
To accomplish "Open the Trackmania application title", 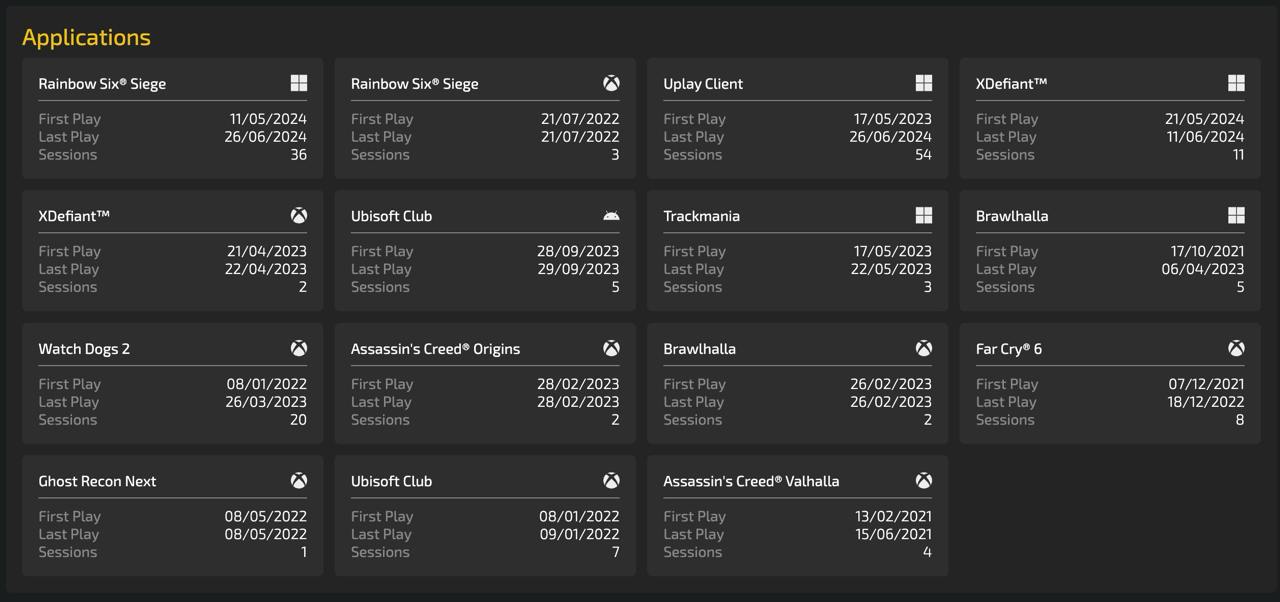I will (701, 216).
